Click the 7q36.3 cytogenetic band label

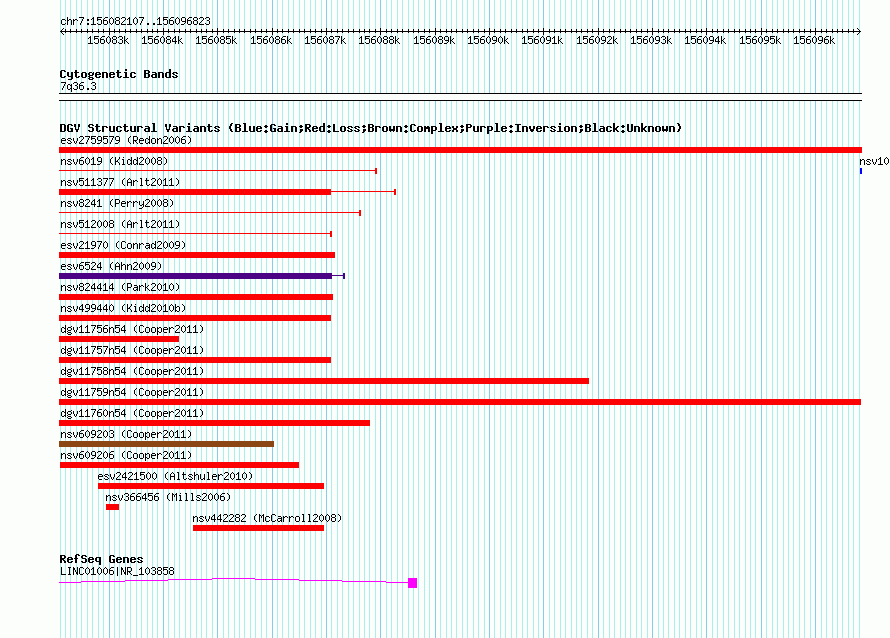pos(78,86)
